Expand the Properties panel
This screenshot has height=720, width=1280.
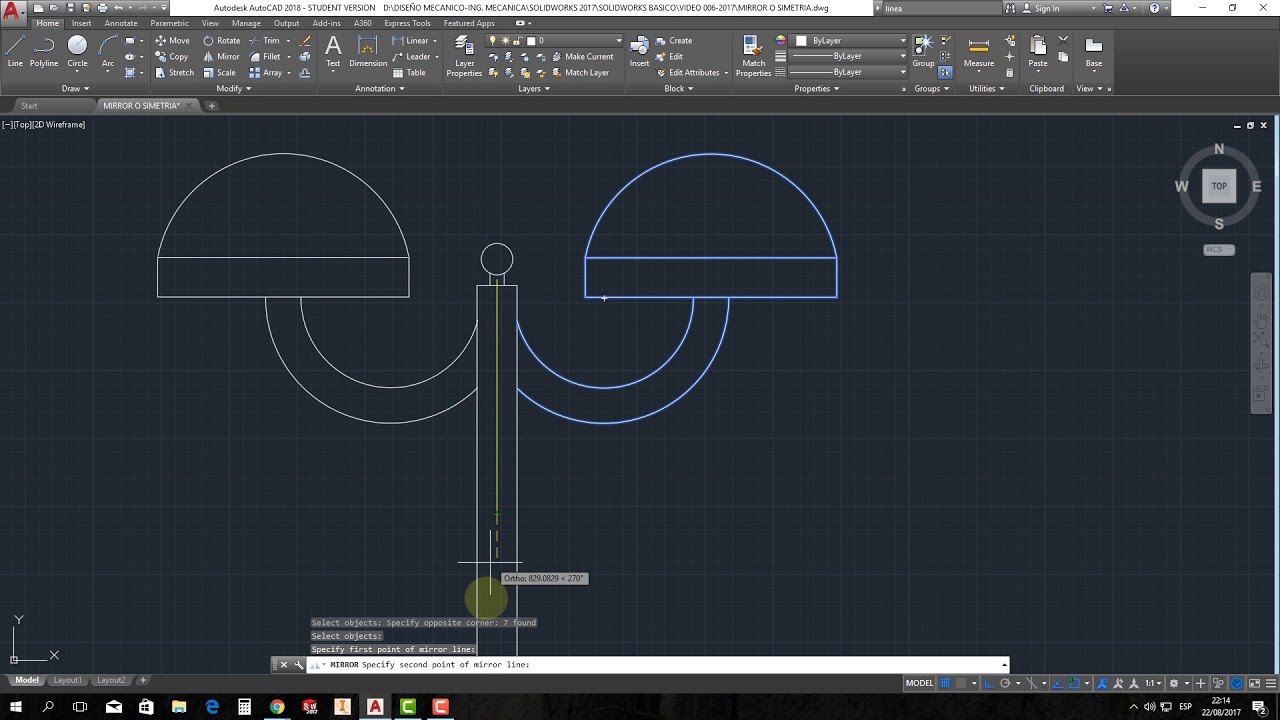tap(816, 88)
